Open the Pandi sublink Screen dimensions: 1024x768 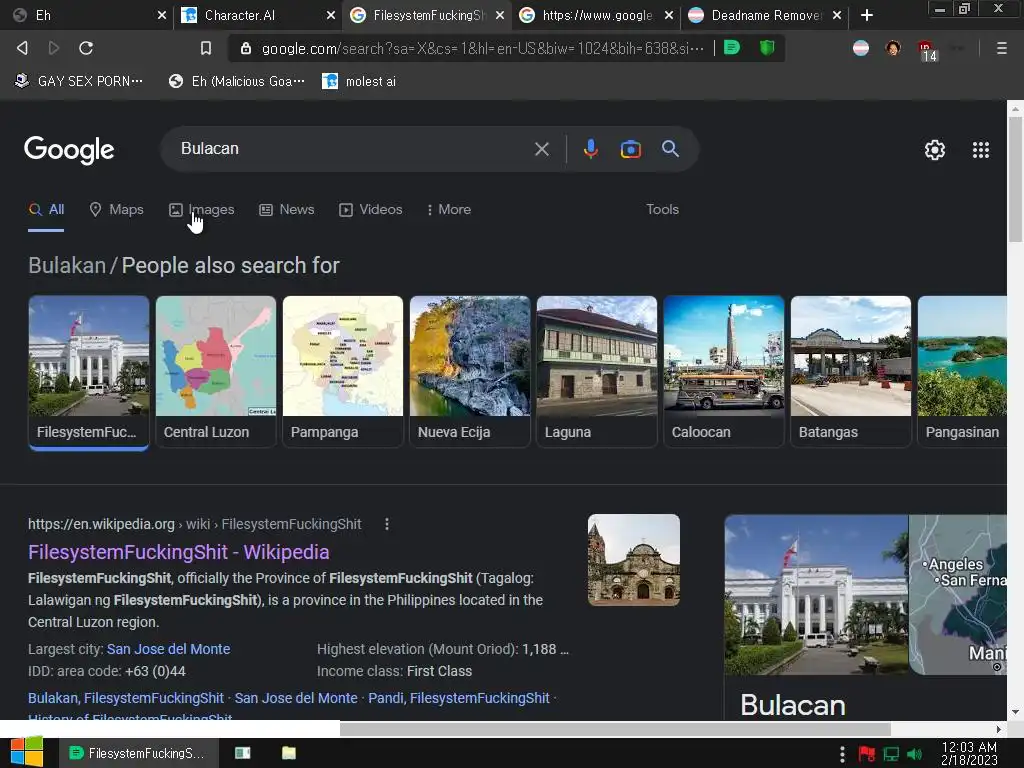click(x=458, y=698)
